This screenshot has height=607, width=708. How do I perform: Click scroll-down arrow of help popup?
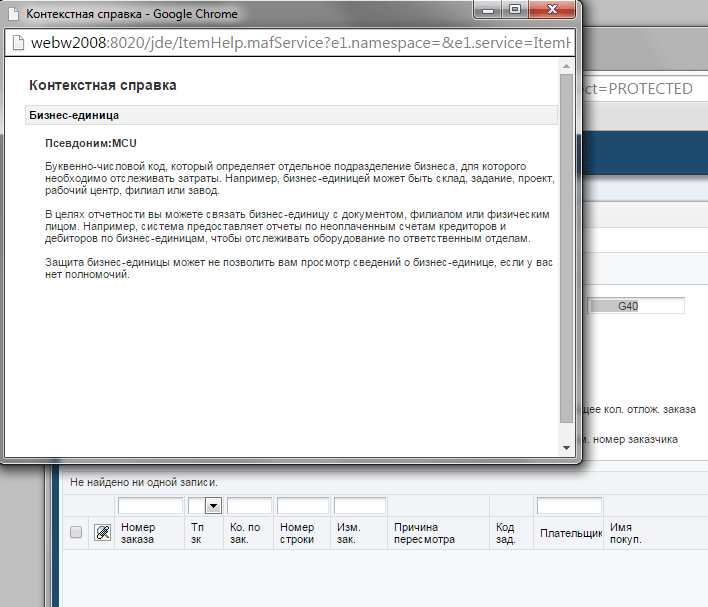point(566,446)
